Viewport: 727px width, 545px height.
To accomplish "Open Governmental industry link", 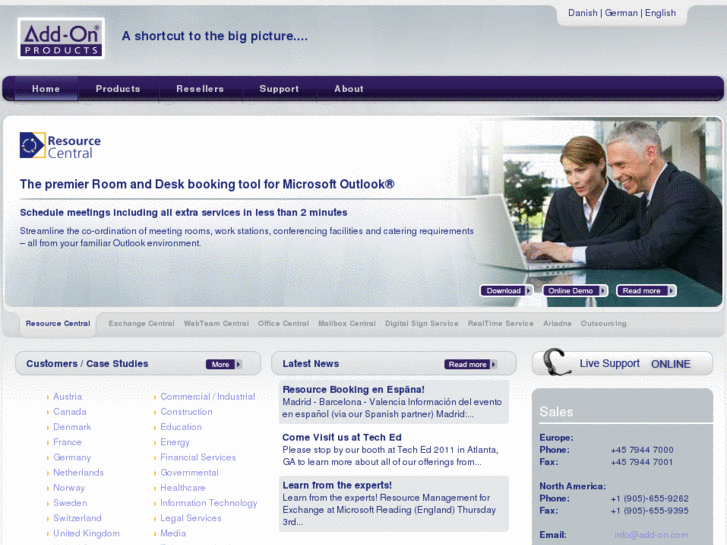I will pos(189,473).
